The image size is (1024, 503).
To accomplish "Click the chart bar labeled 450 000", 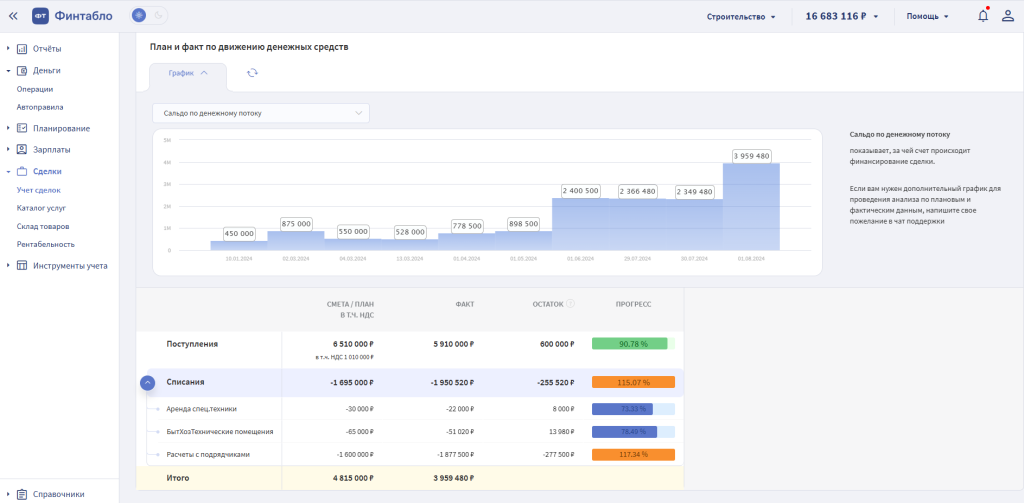I will tap(239, 245).
